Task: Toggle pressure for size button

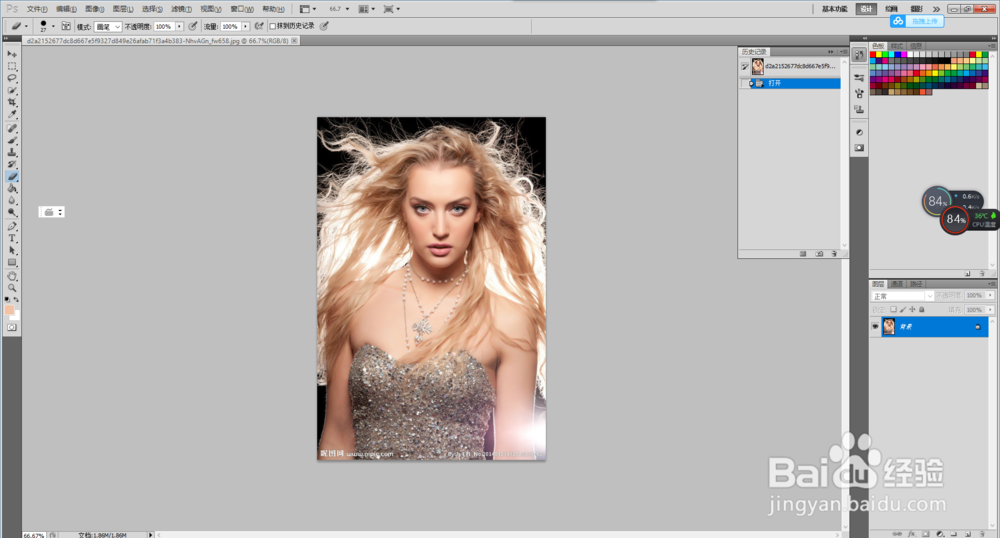Action: click(324, 26)
